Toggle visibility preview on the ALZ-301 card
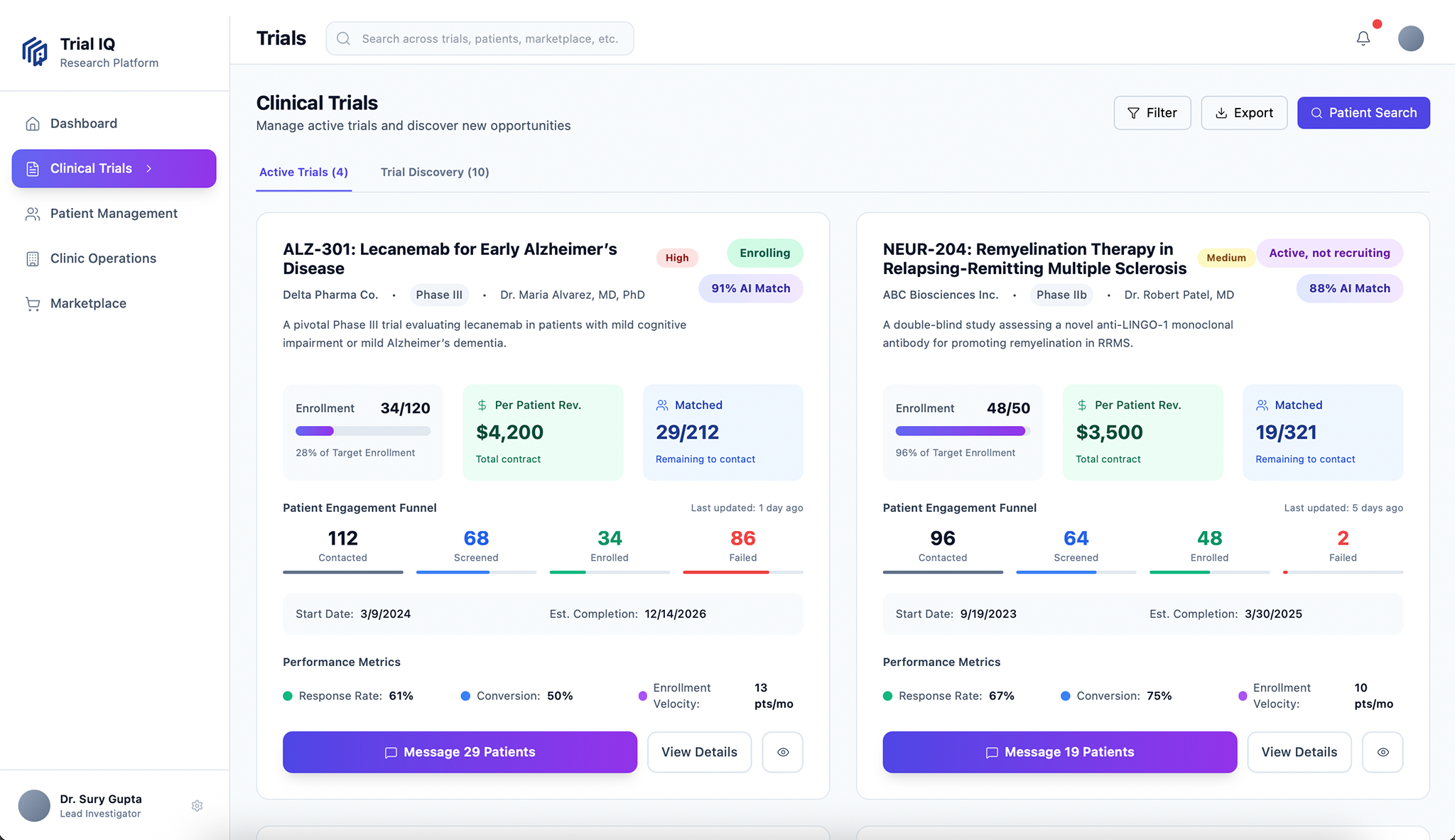1455x840 pixels. click(782, 752)
